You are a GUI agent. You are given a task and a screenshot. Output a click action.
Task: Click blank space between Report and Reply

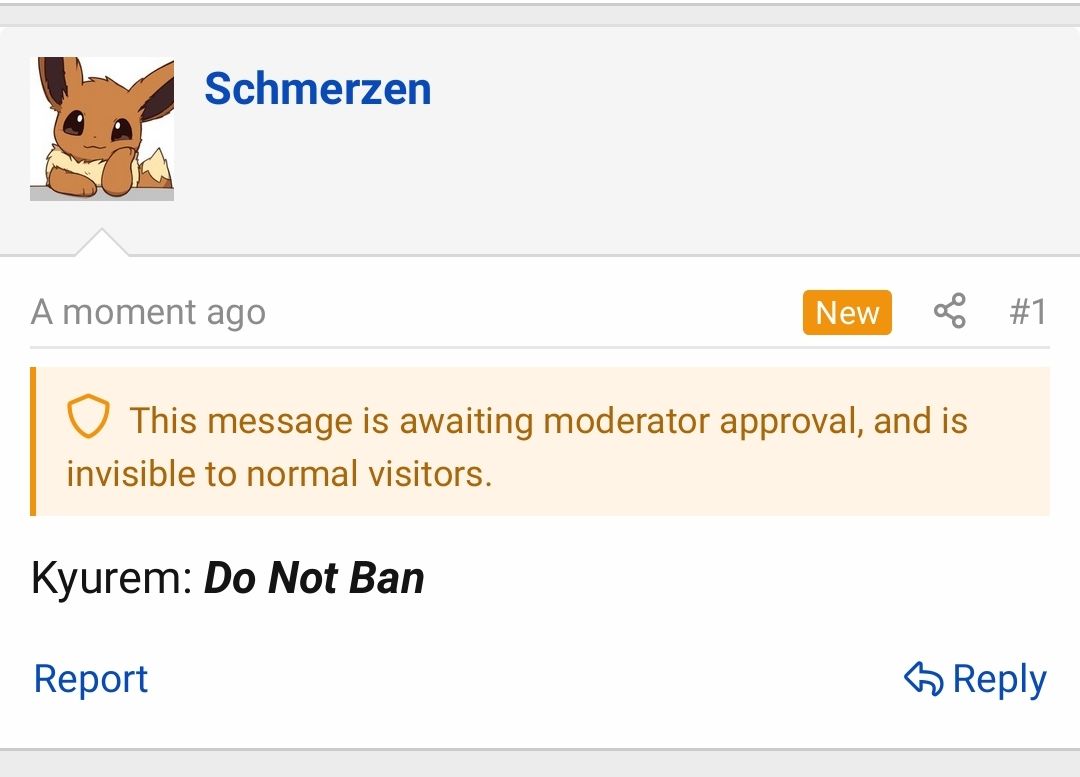pos(520,679)
